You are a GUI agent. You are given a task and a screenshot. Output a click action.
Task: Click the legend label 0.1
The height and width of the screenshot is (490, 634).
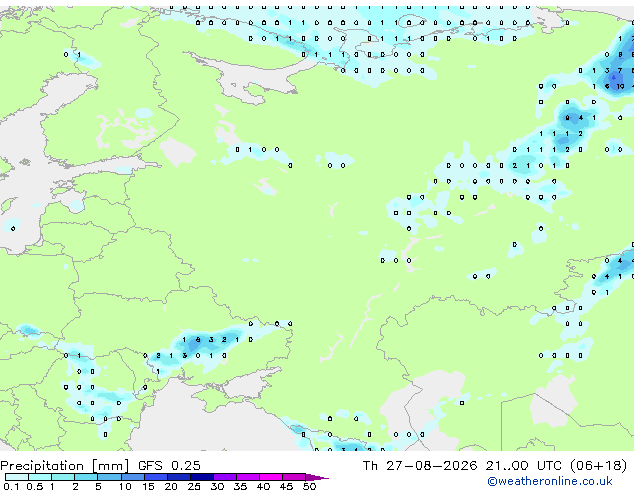(11, 486)
